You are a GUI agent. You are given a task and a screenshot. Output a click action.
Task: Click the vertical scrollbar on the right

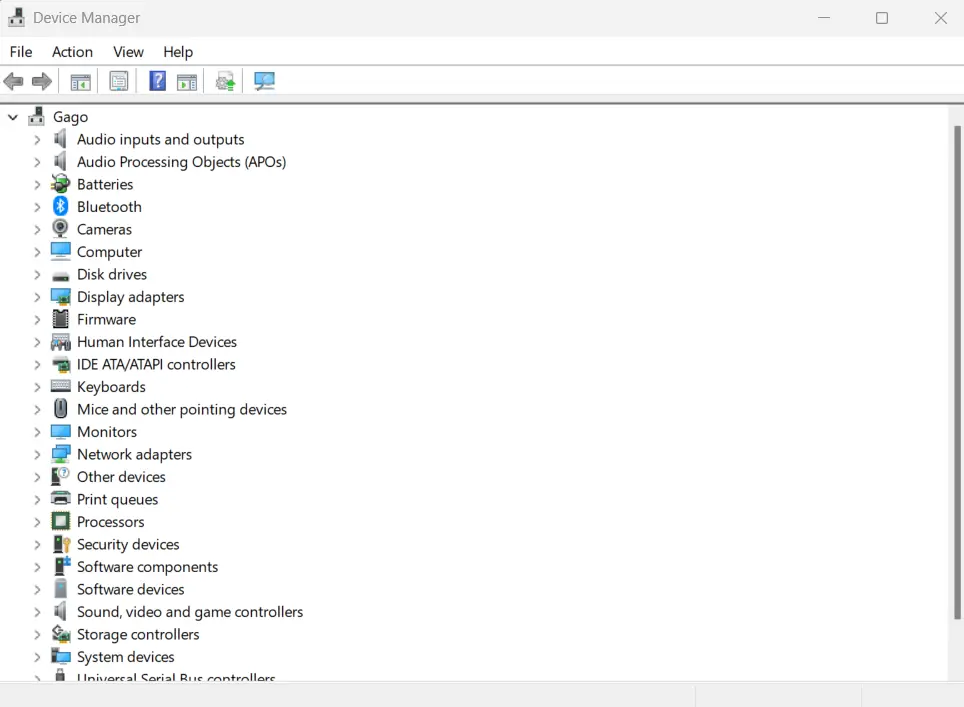(x=957, y=400)
